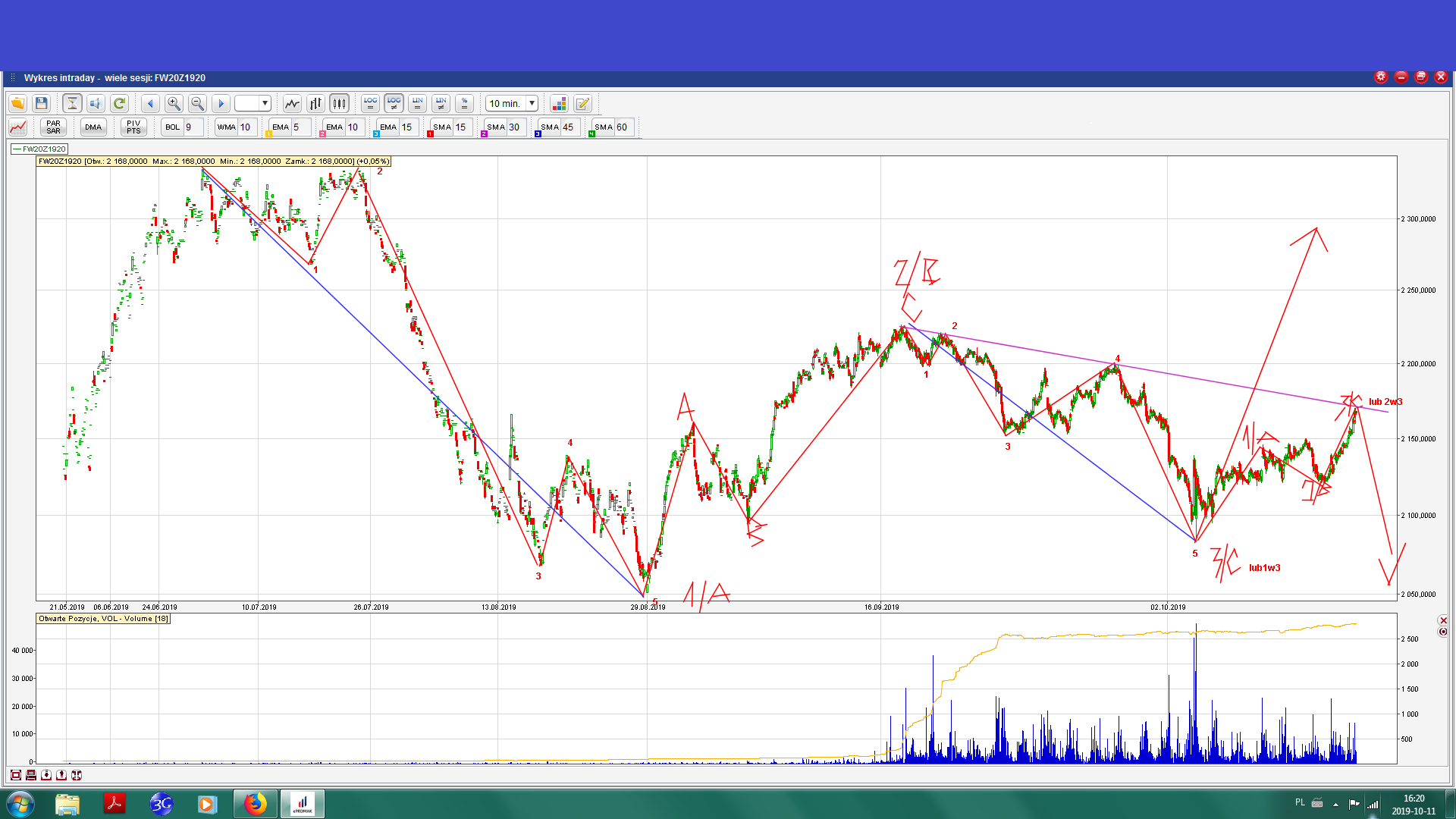The image size is (1456, 819).
Task: Select the FW20Z1920 chart tab
Action: tap(40, 149)
